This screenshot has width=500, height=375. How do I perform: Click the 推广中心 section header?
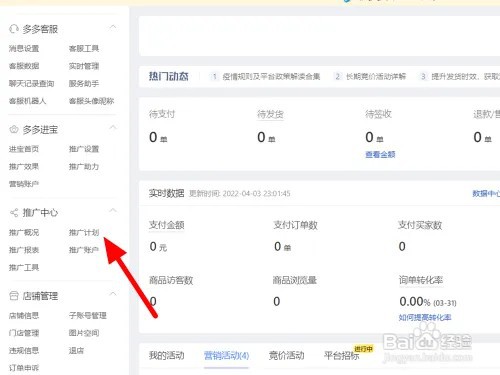[x=40, y=212]
